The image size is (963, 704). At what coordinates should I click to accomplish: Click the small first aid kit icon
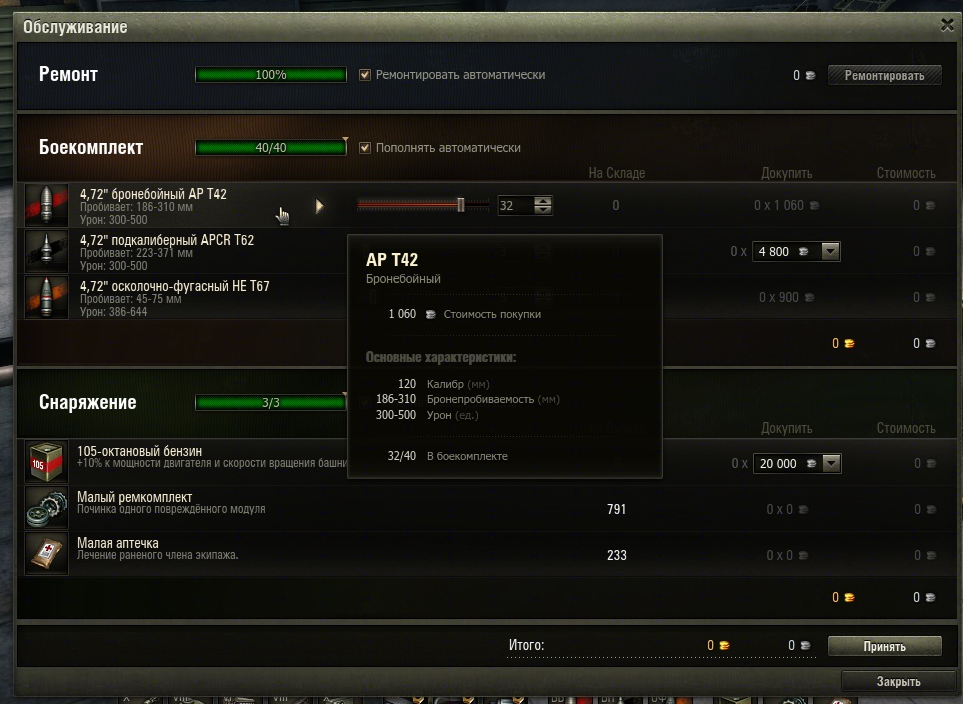[46, 553]
